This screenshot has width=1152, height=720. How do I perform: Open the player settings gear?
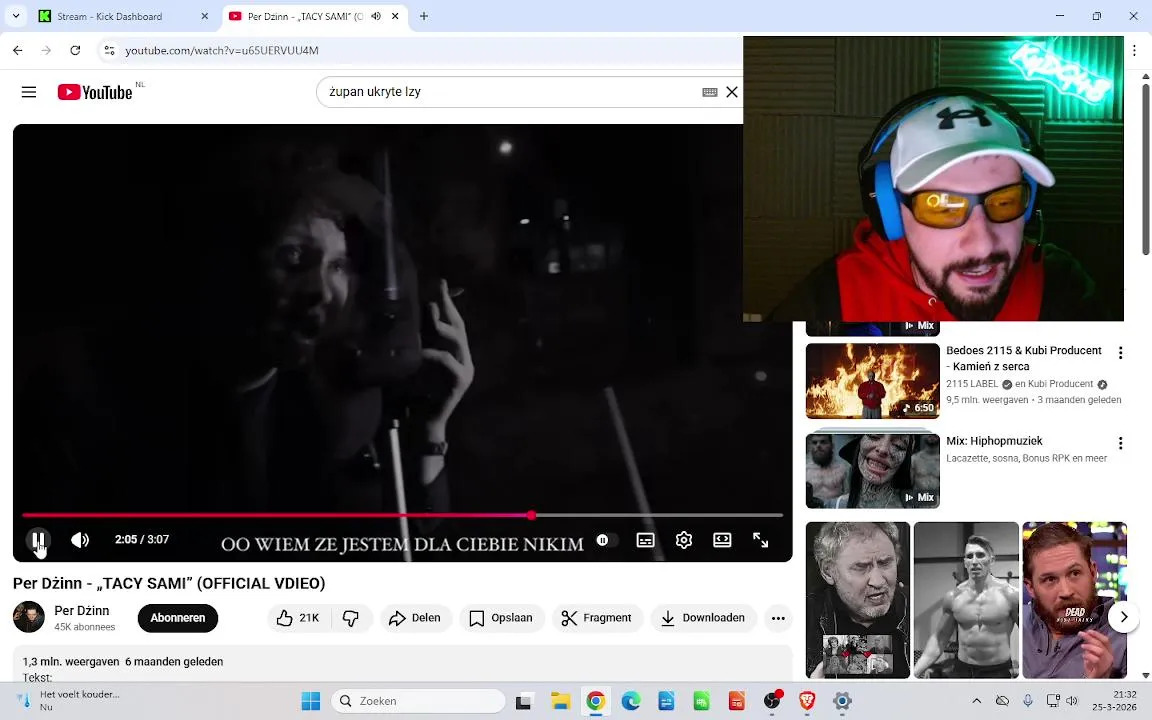pyautogui.click(x=683, y=540)
